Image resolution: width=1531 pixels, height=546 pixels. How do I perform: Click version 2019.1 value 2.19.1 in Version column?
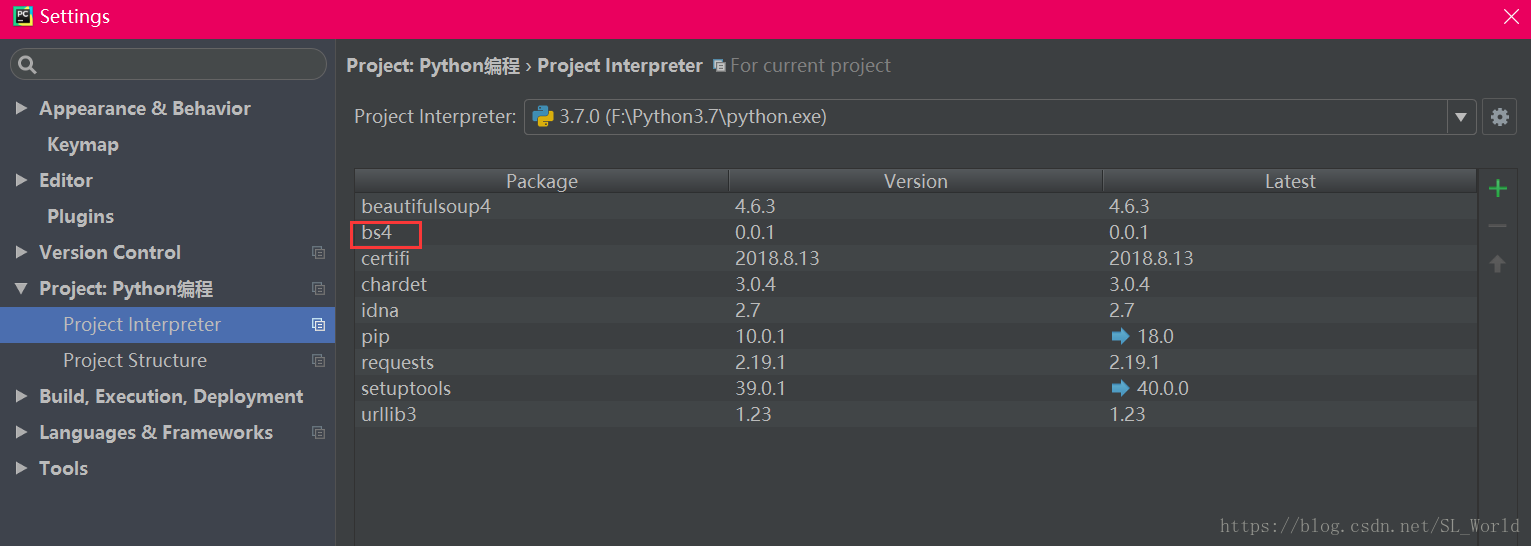(x=760, y=363)
